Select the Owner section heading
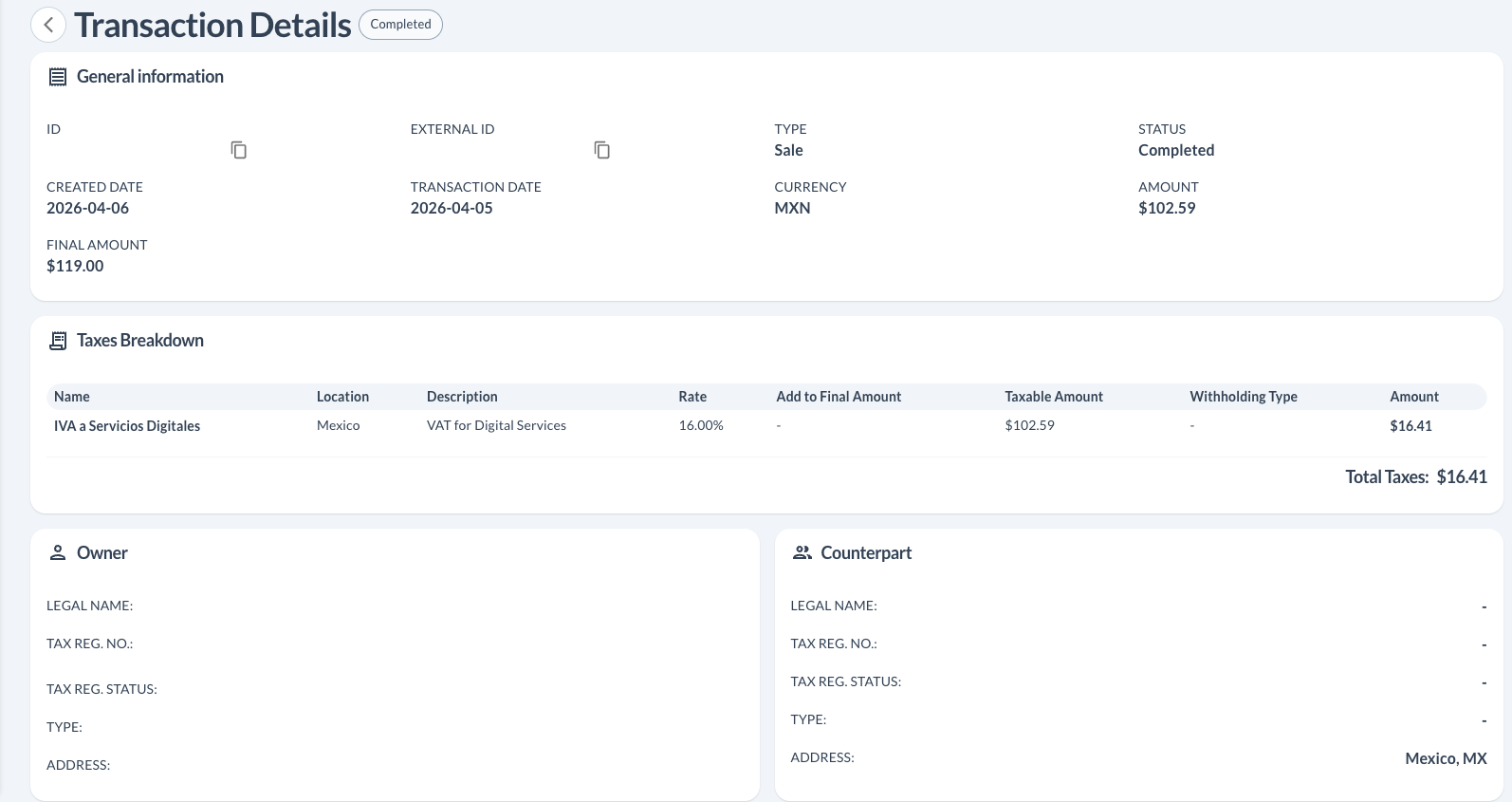Viewport: 1512px width, 802px height. pyautogui.click(x=102, y=553)
